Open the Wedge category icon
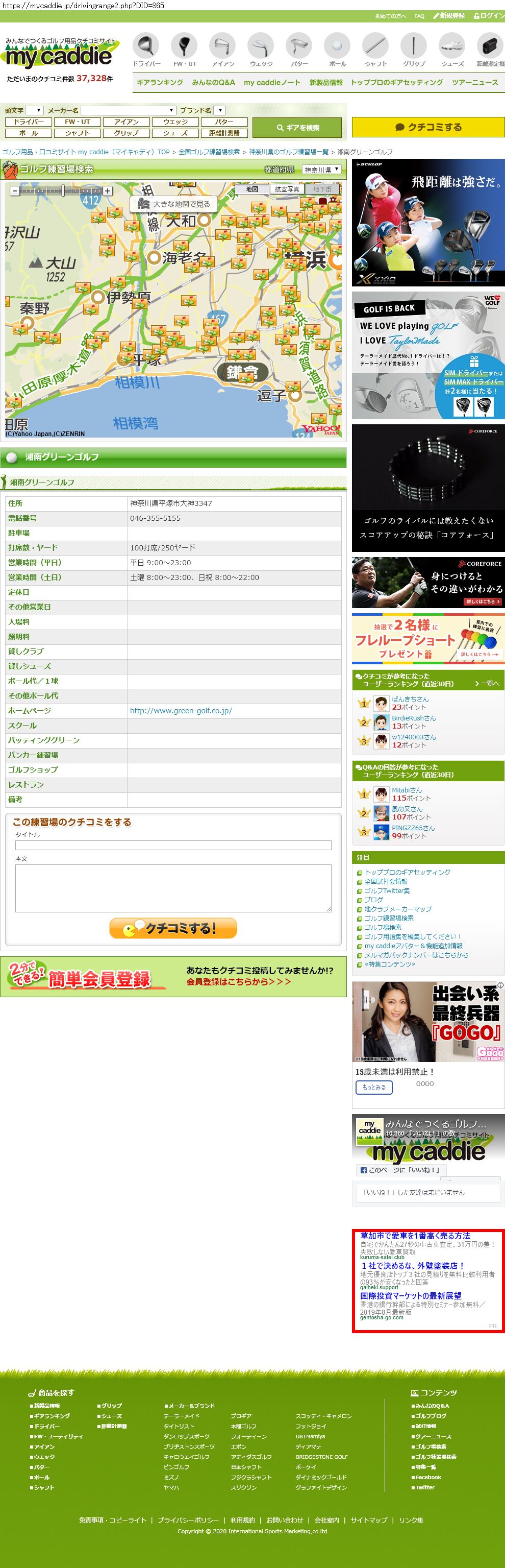 click(x=261, y=45)
